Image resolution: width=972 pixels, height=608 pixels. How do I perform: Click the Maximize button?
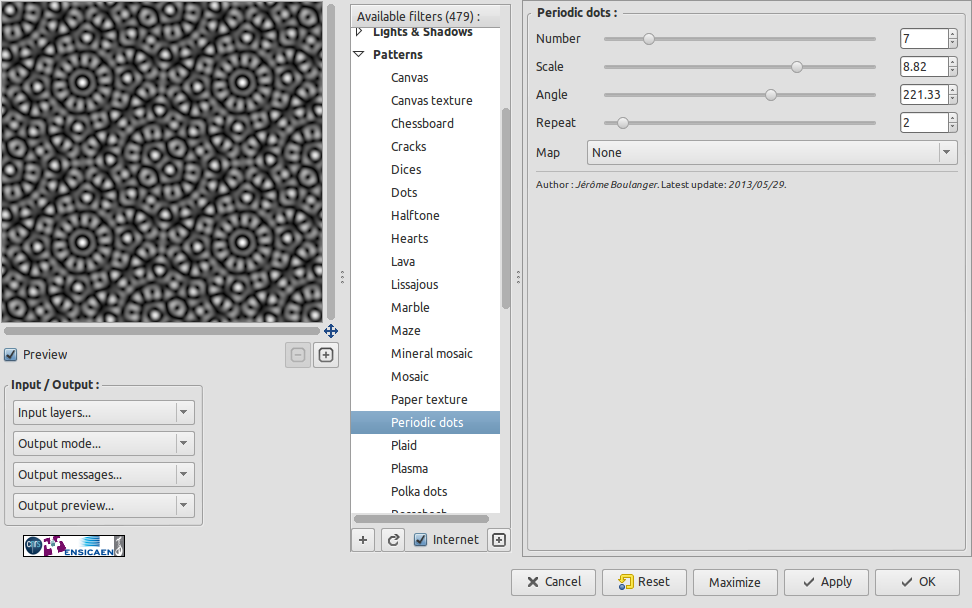point(735,582)
